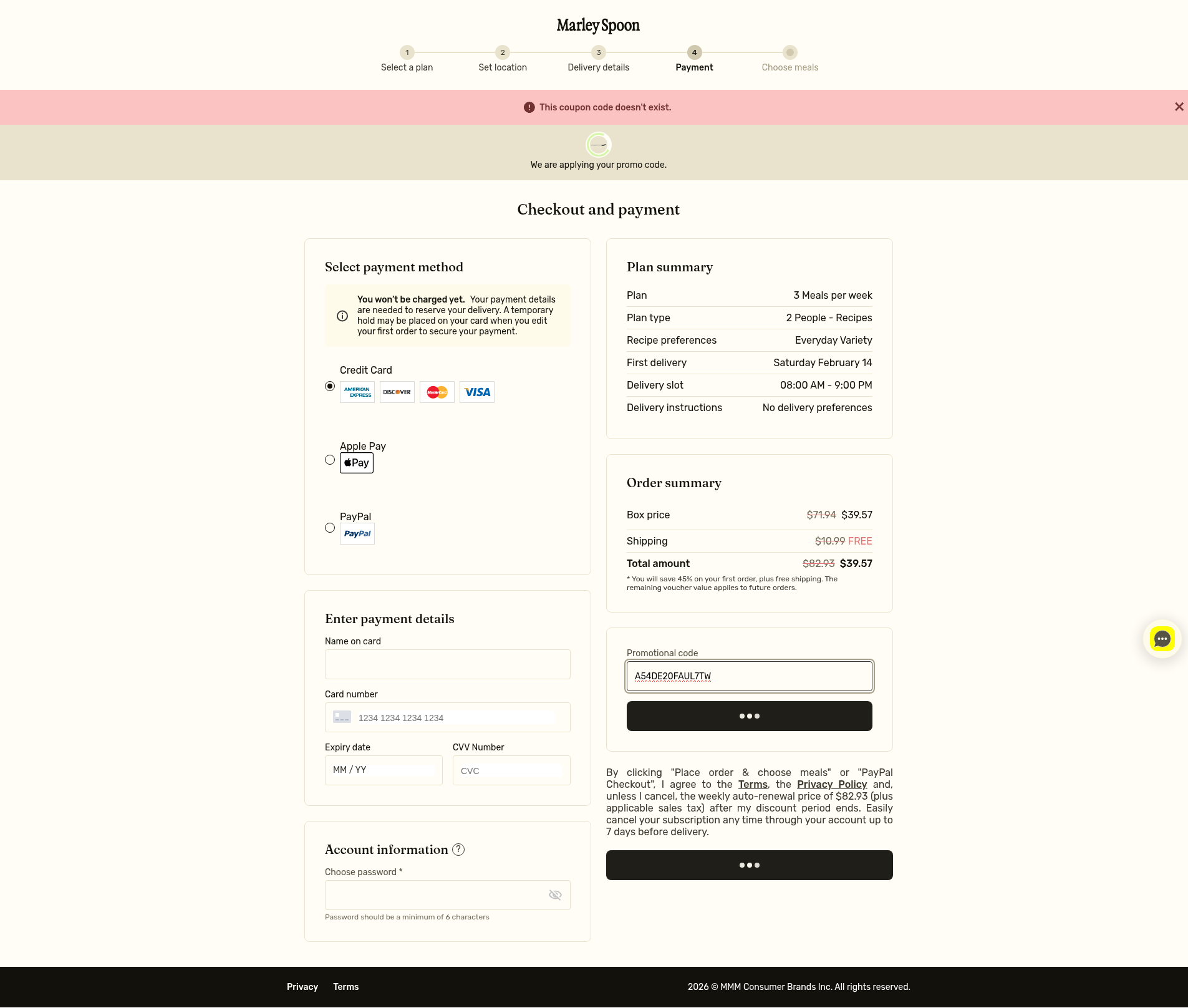Click the Mastercard logo icon
This screenshot has height=1008, width=1188.
437,392
